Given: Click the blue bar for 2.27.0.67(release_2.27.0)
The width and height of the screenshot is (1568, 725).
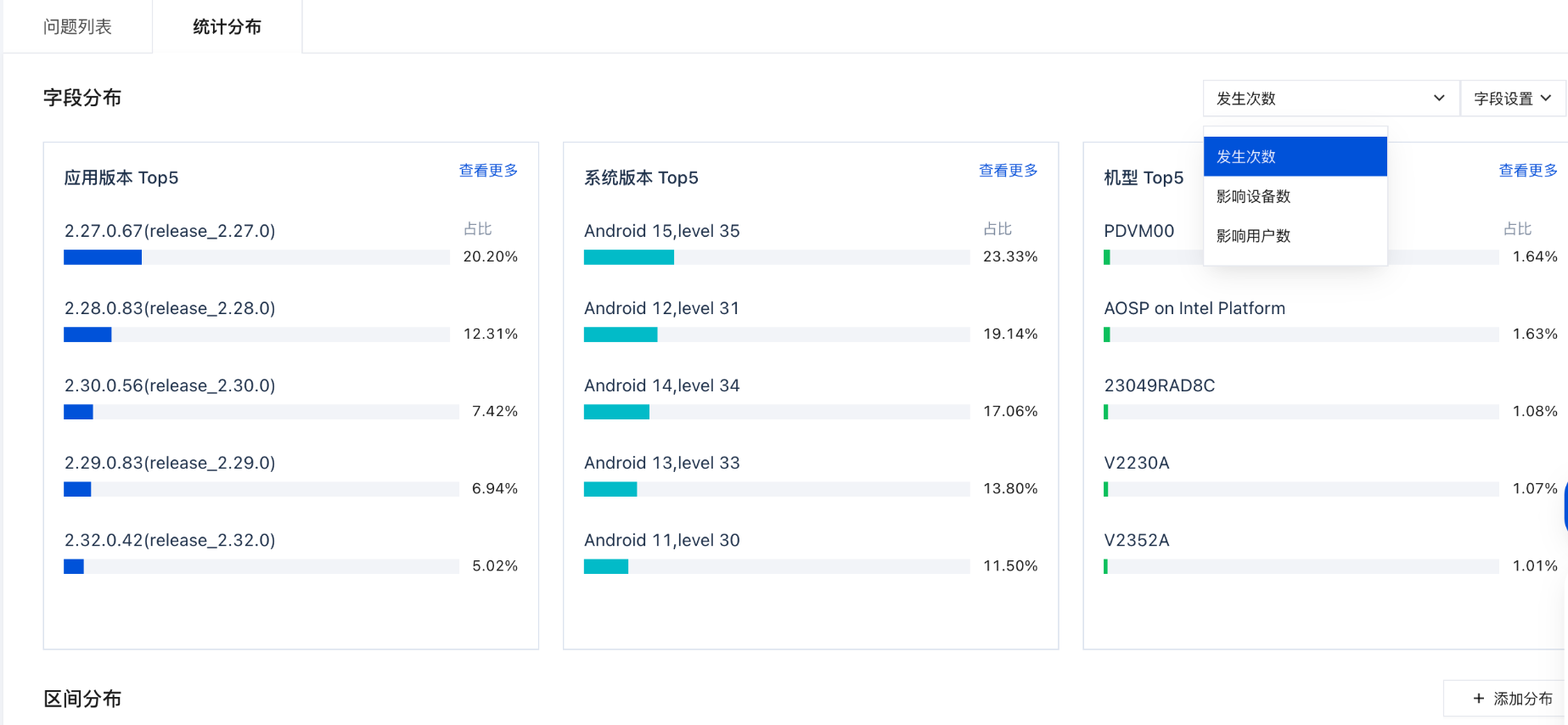Looking at the screenshot, I should click(103, 257).
